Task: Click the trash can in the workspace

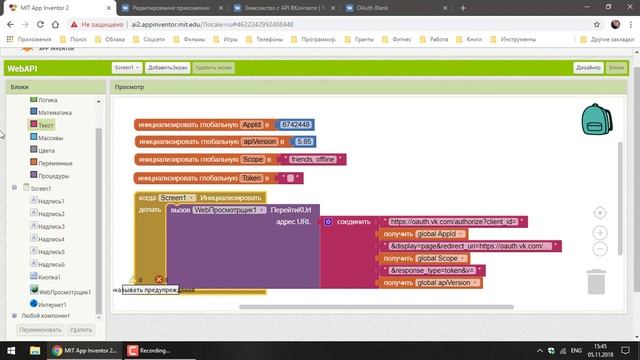Action: pos(596,282)
